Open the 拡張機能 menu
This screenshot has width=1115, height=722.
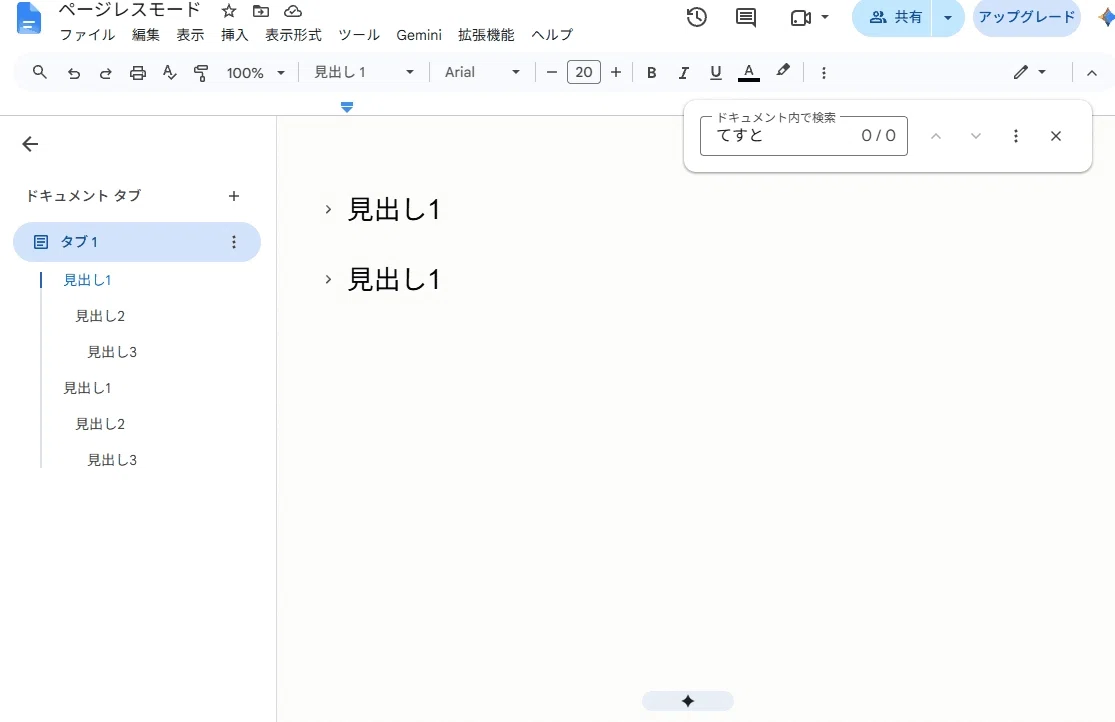(486, 35)
